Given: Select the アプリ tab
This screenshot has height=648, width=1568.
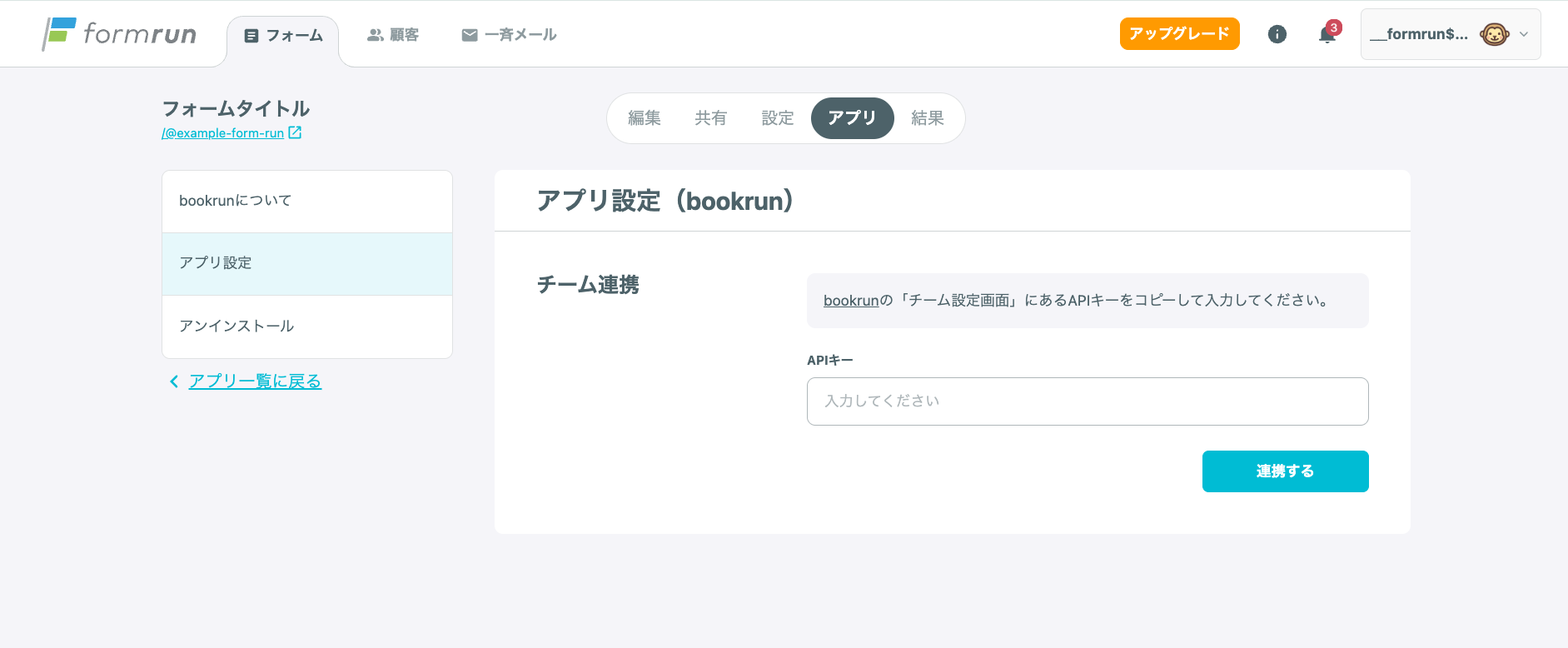Looking at the screenshot, I should (x=852, y=118).
